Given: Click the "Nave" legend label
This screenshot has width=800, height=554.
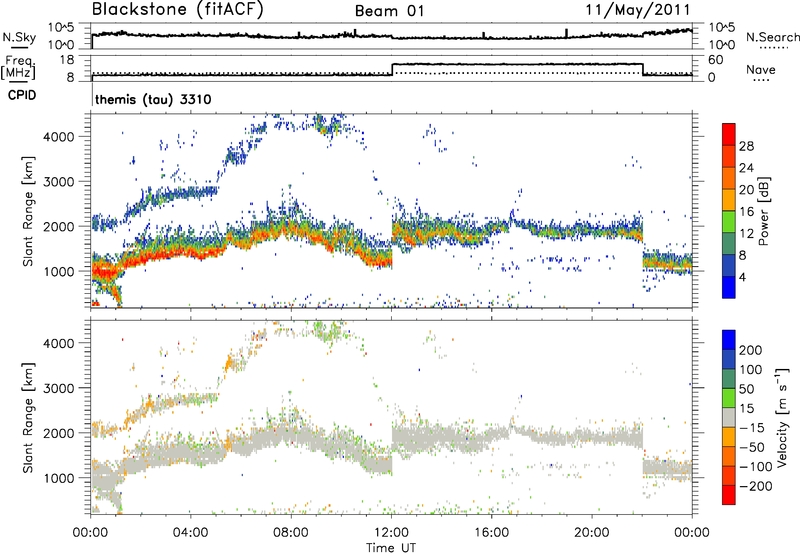Looking at the screenshot, I should tap(761, 69).
